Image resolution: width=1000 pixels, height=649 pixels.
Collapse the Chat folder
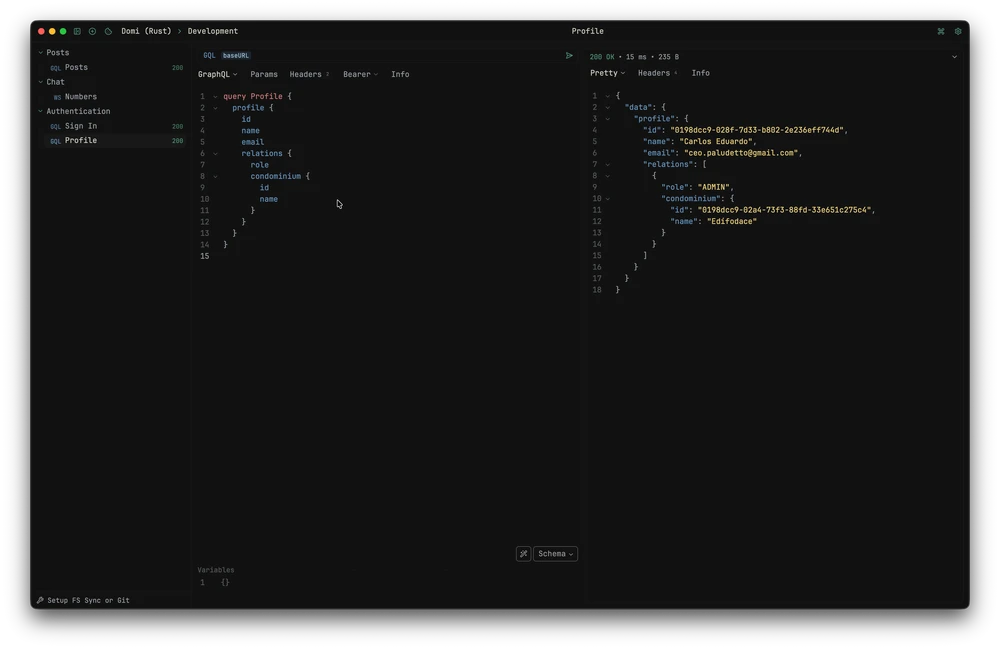pyautogui.click(x=41, y=82)
